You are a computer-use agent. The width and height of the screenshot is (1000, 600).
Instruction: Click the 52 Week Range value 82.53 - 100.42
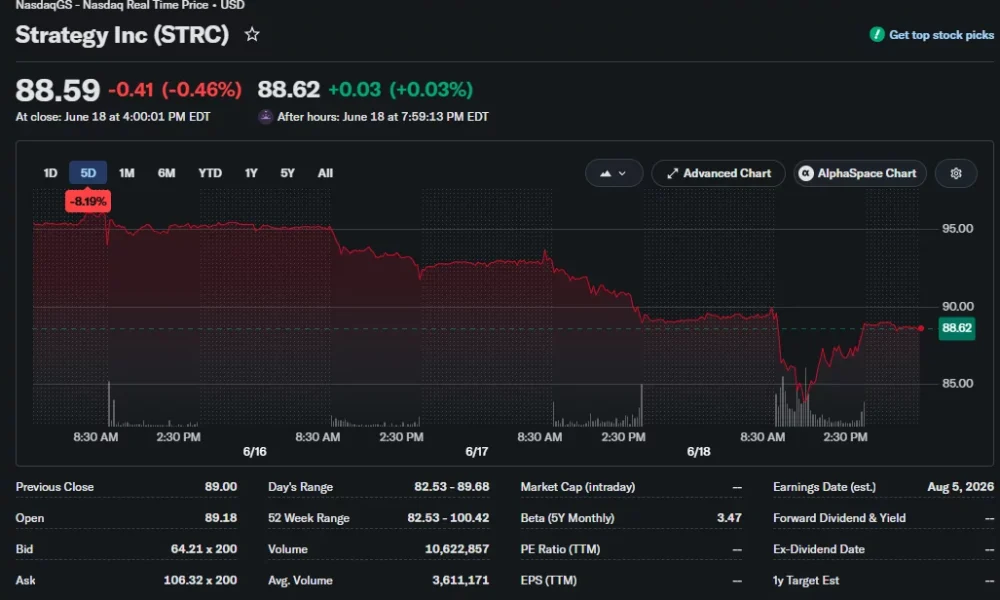[448, 518]
